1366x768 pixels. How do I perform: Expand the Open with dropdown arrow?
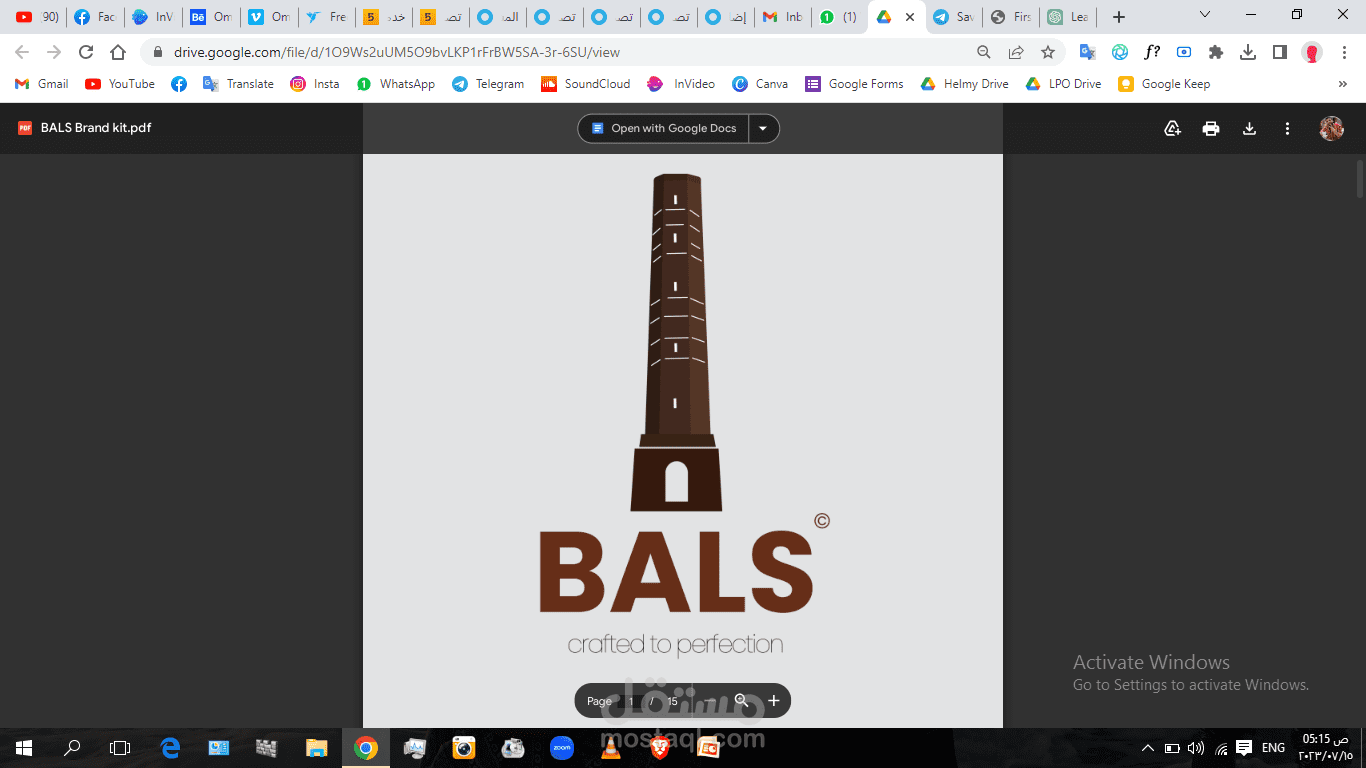pos(764,128)
